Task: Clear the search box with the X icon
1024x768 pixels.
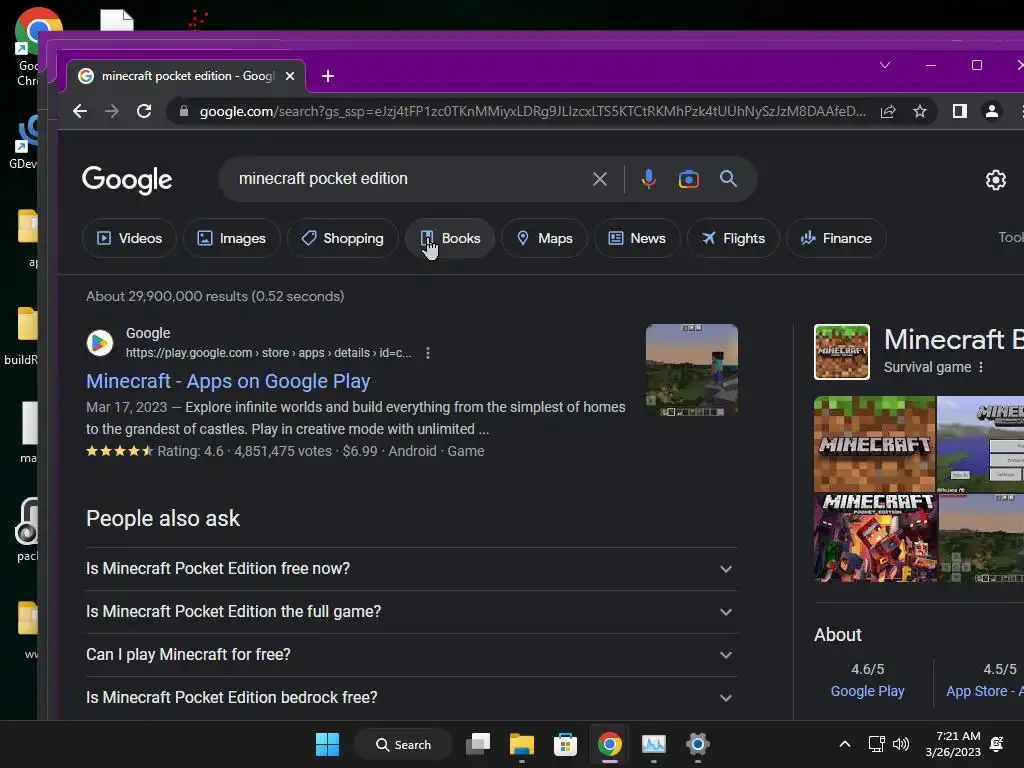Action: point(600,179)
